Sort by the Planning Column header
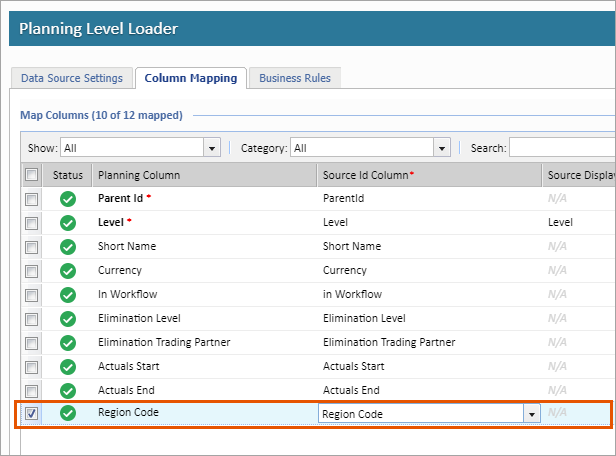 coord(204,175)
